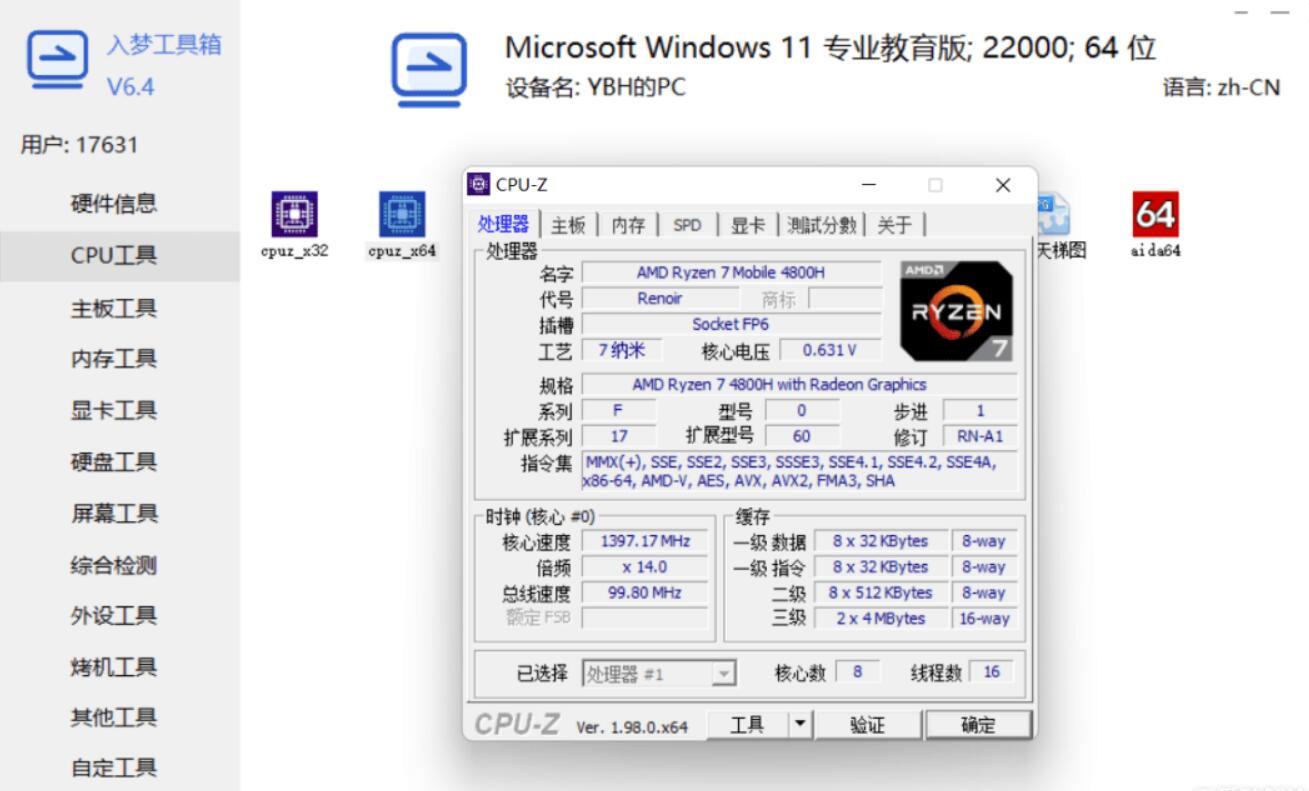Open 外设工具 in the sidebar
Viewport: 1309px width, 791px height.
tap(114, 616)
